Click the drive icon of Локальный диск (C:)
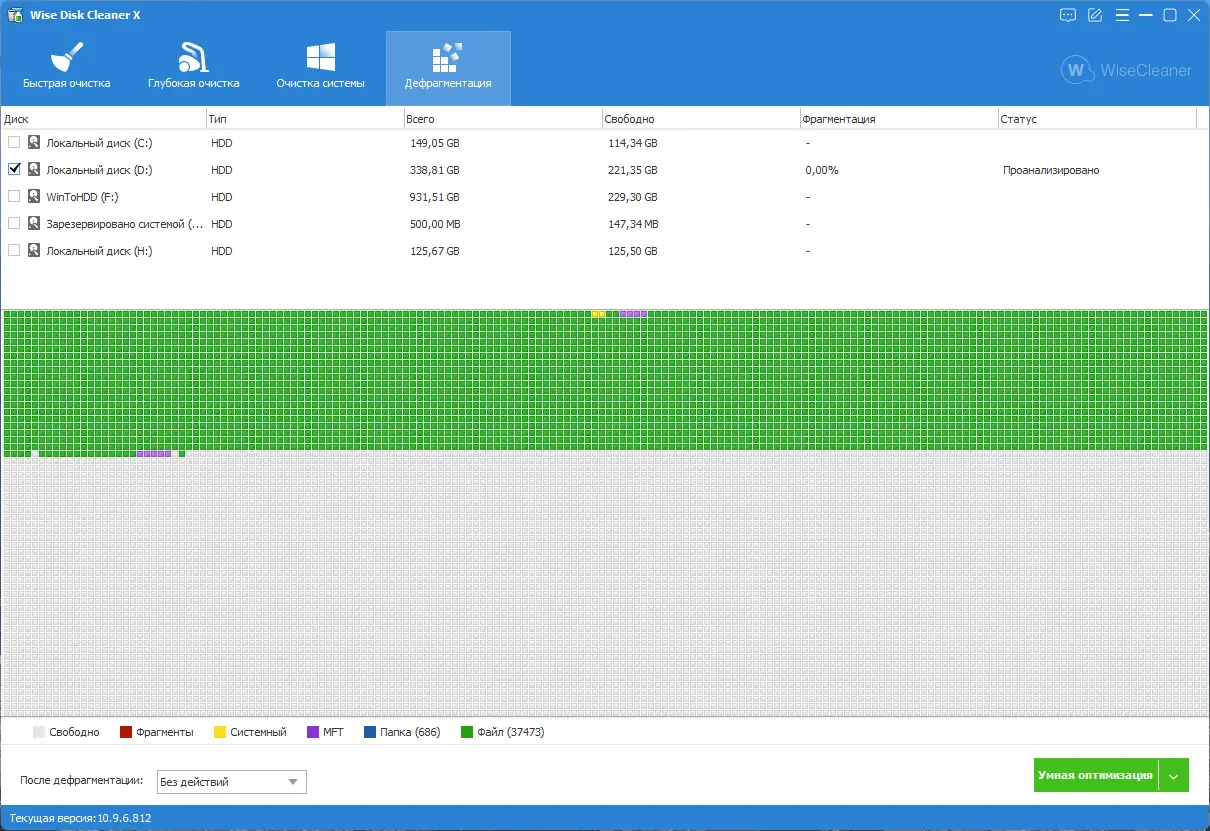This screenshot has width=1210, height=831. pos(34,143)
